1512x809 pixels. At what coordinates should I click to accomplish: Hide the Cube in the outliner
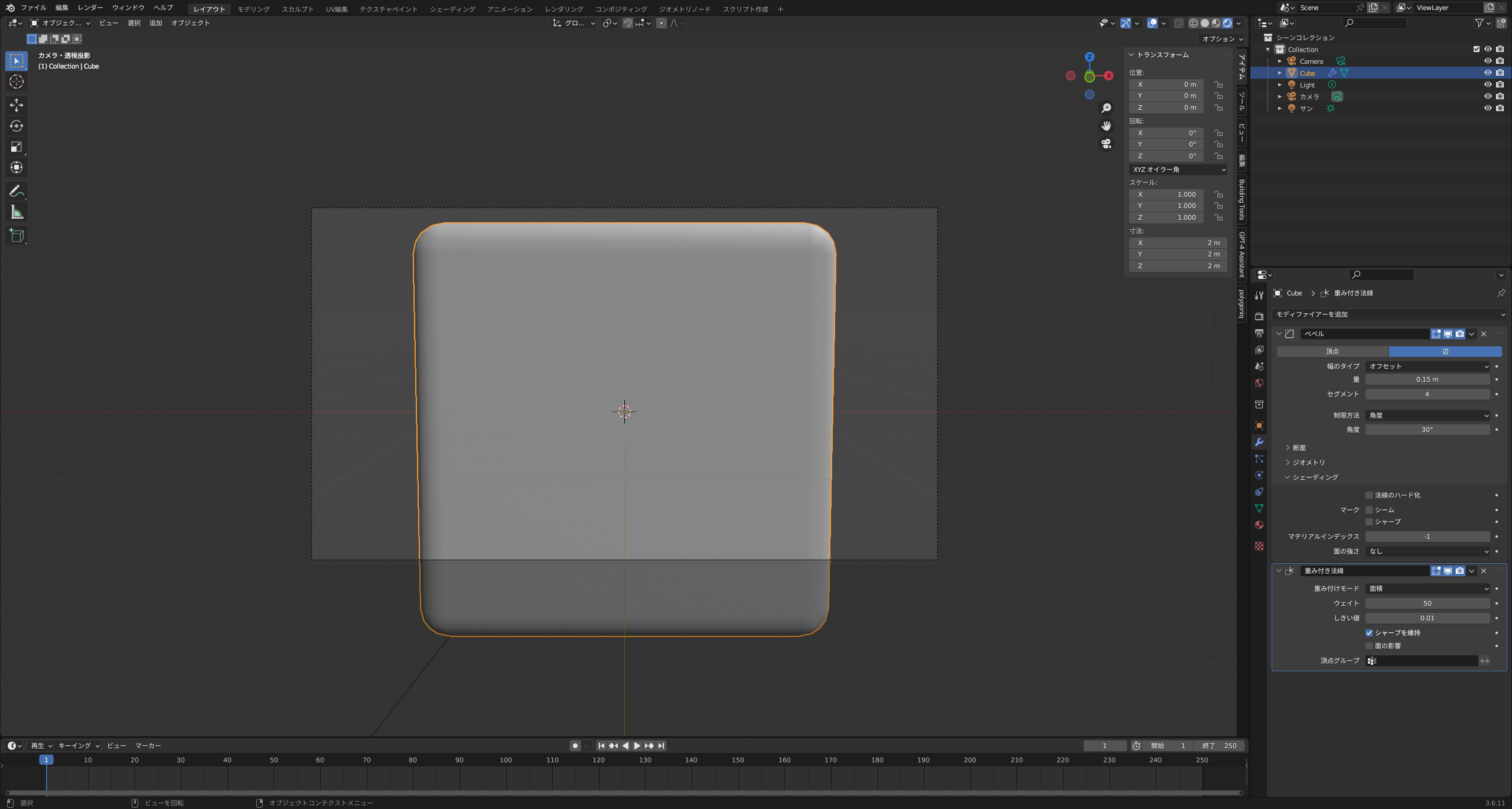(1488, 73)
